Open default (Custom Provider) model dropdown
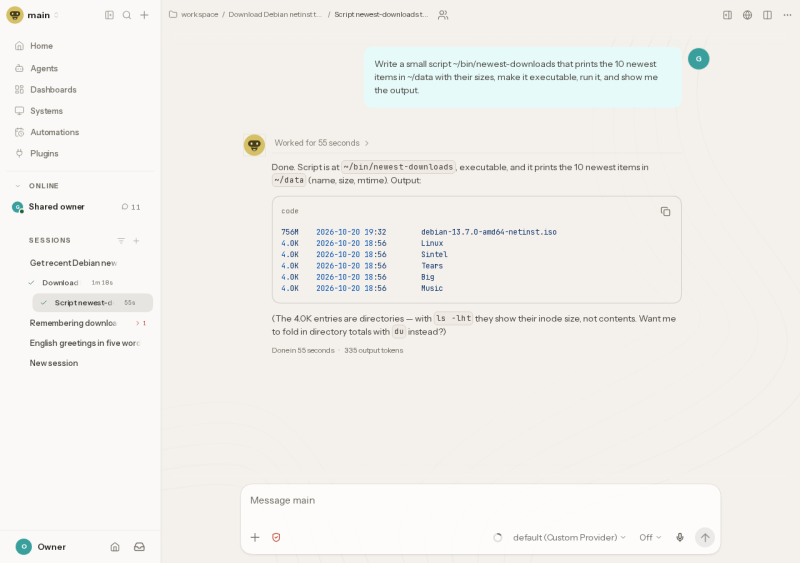The width and height of the screenshot is (800, 563). (569, 537)
